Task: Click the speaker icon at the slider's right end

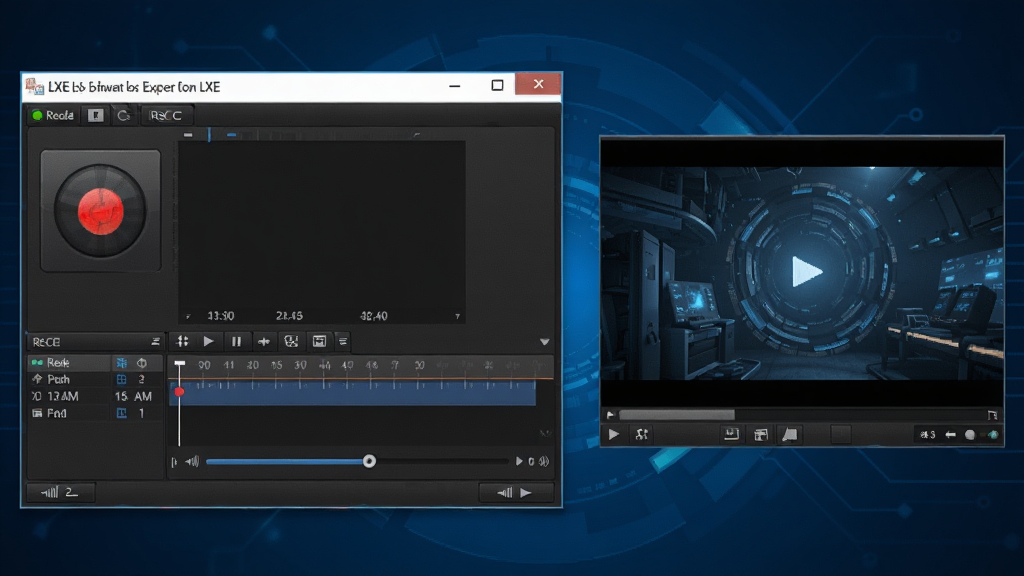Action: point(544,462)
